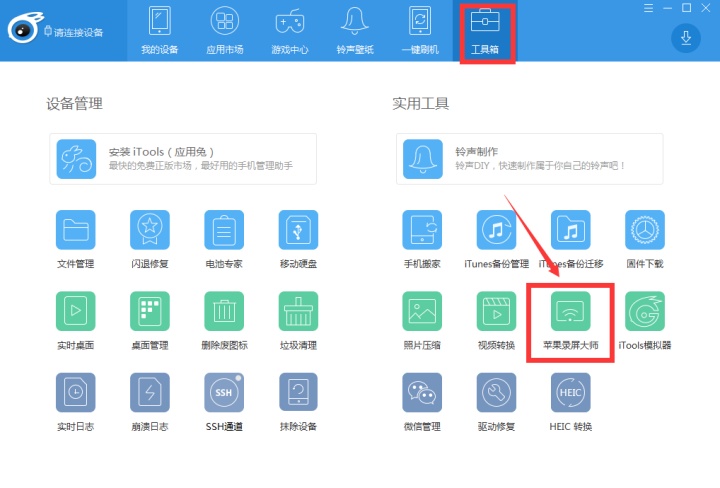Open the 崩溃日志 crash log tool
The height and width of the screenshot is (488, 720).
(x=150, y=393)
